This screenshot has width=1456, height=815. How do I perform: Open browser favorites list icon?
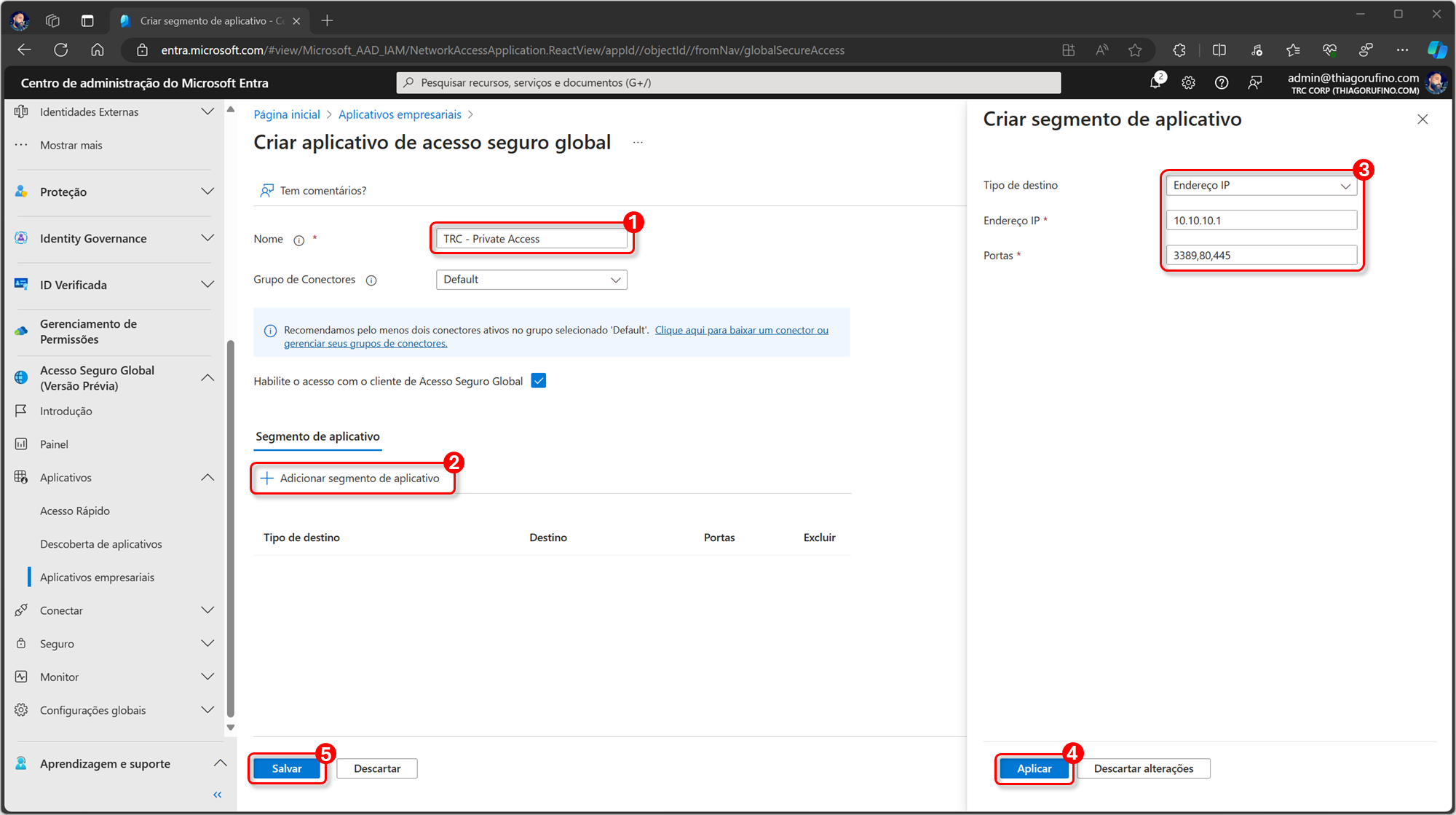[1293, 50]
